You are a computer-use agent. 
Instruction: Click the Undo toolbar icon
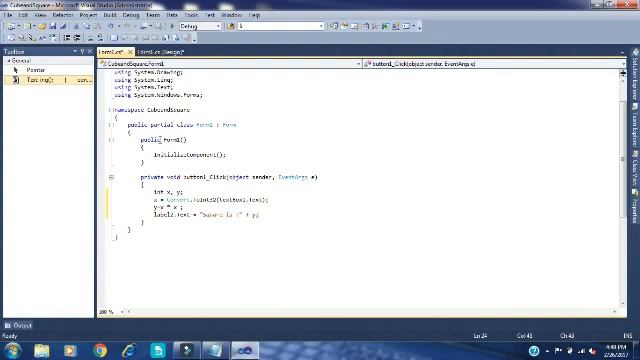coord(111,26)
